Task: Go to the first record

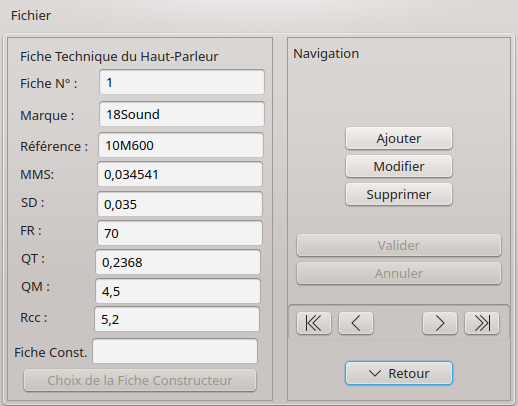Action: click(314, 323)
